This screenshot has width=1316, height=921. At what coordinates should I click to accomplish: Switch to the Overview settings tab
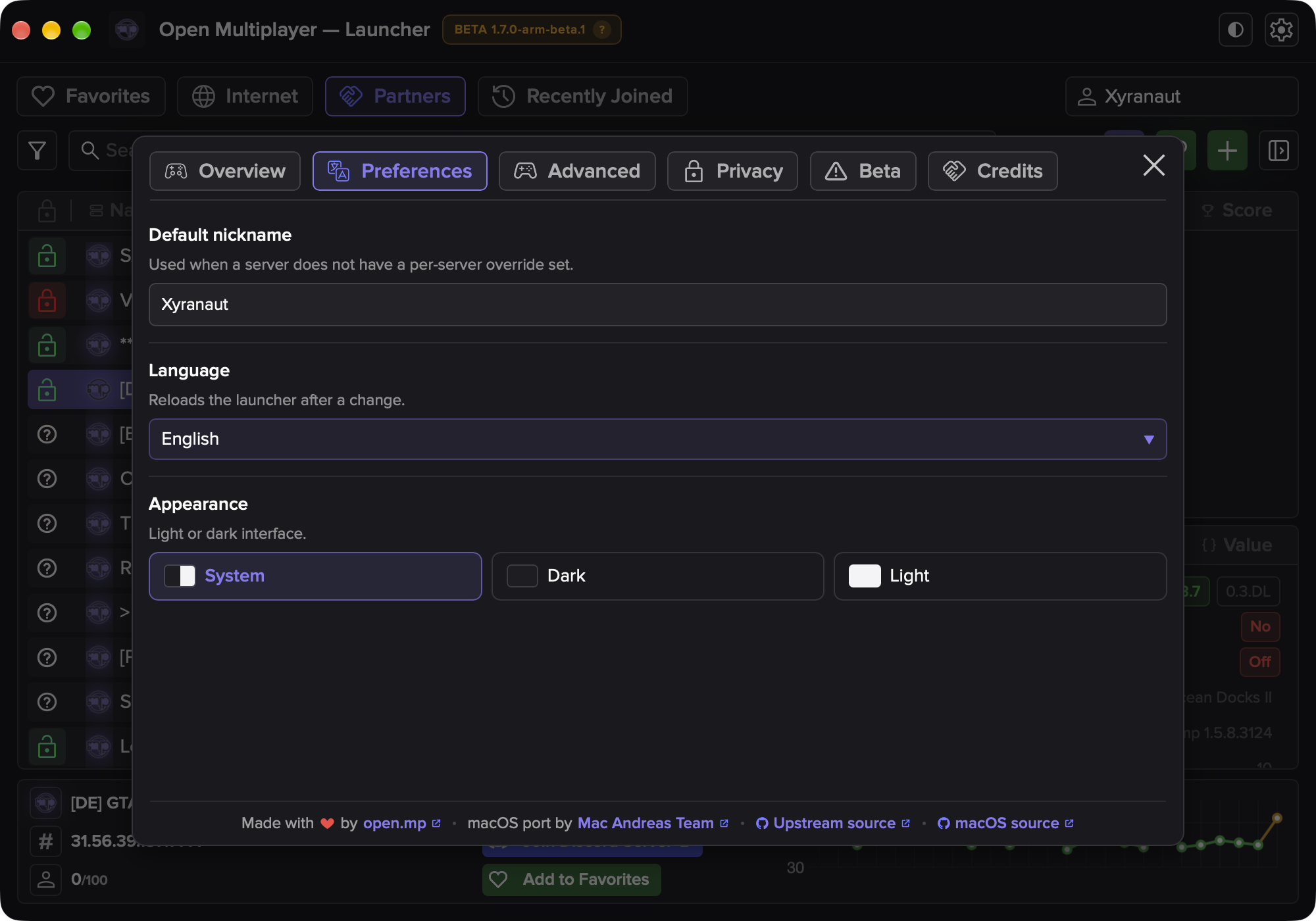[x=225, y=171]
